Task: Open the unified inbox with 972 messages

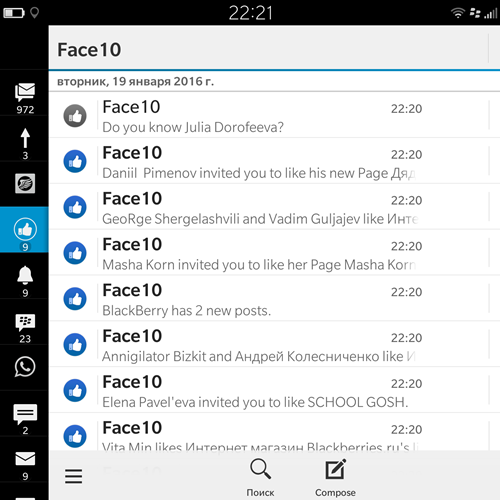Action: pyautogui.click(x=25, y=93)
